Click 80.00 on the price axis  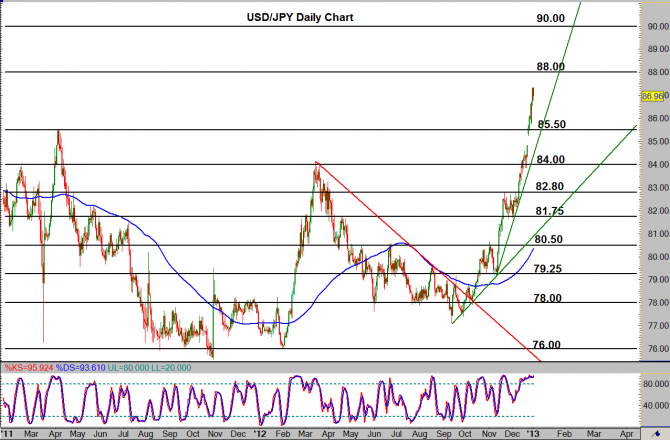[658, 257]
